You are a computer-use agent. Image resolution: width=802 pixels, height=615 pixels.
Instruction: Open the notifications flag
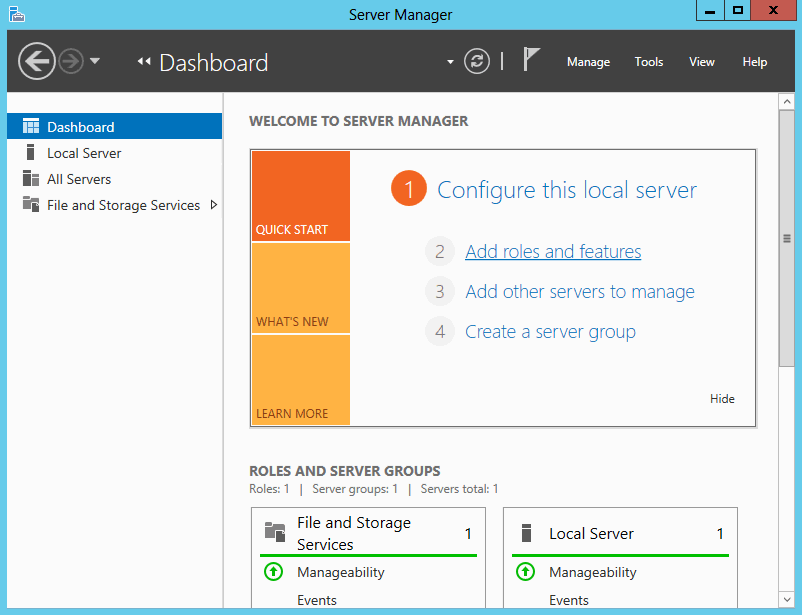(x=531, y=59)
